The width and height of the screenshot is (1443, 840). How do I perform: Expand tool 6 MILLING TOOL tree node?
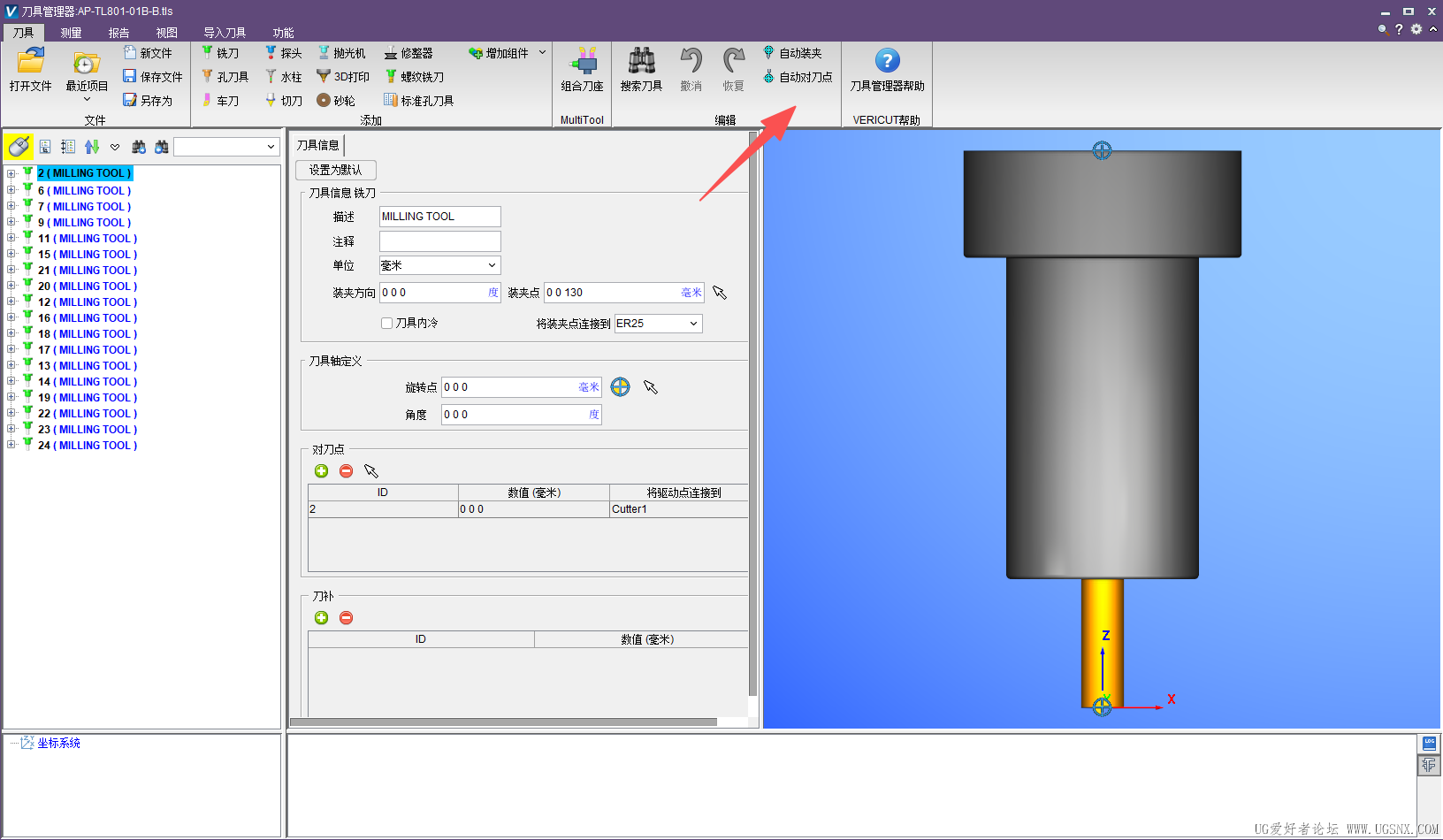tap(11, 190)
